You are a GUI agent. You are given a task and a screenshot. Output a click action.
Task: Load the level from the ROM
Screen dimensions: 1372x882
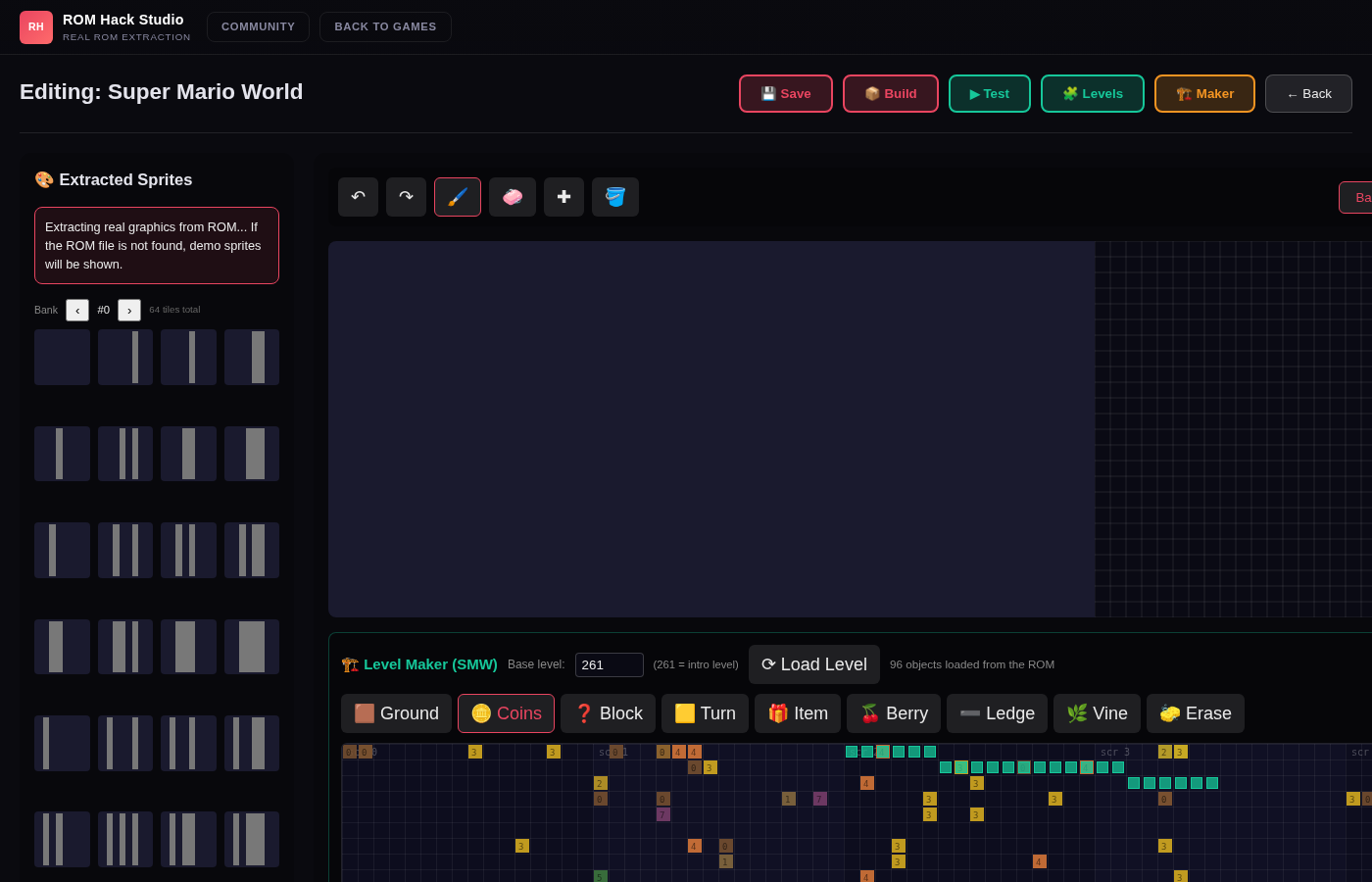pyautogui.click(x=814, y=664)
